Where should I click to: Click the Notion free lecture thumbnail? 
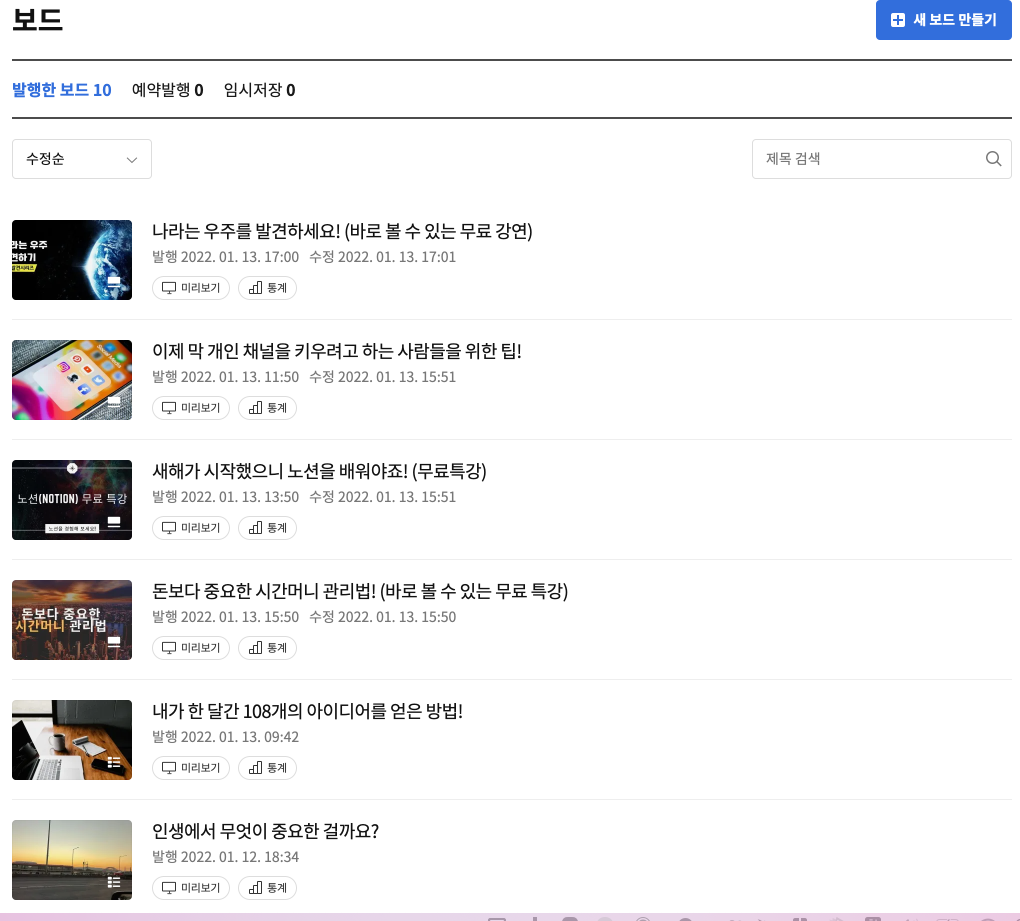pos(71,500)
